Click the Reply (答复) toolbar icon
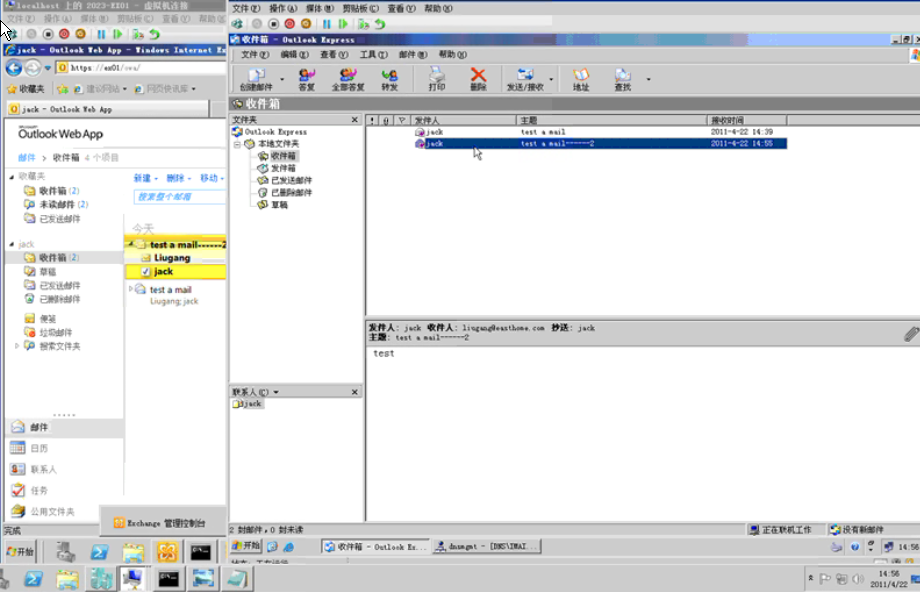The width and height of the screenshot is (920, 592). click(x=306, y=79)
